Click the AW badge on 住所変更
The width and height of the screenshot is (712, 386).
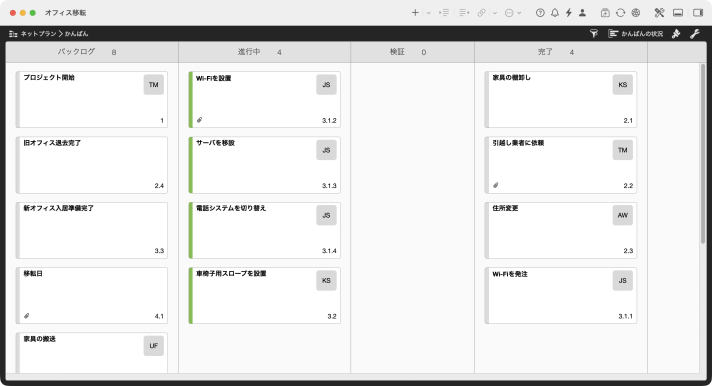[x=623, y=215]
